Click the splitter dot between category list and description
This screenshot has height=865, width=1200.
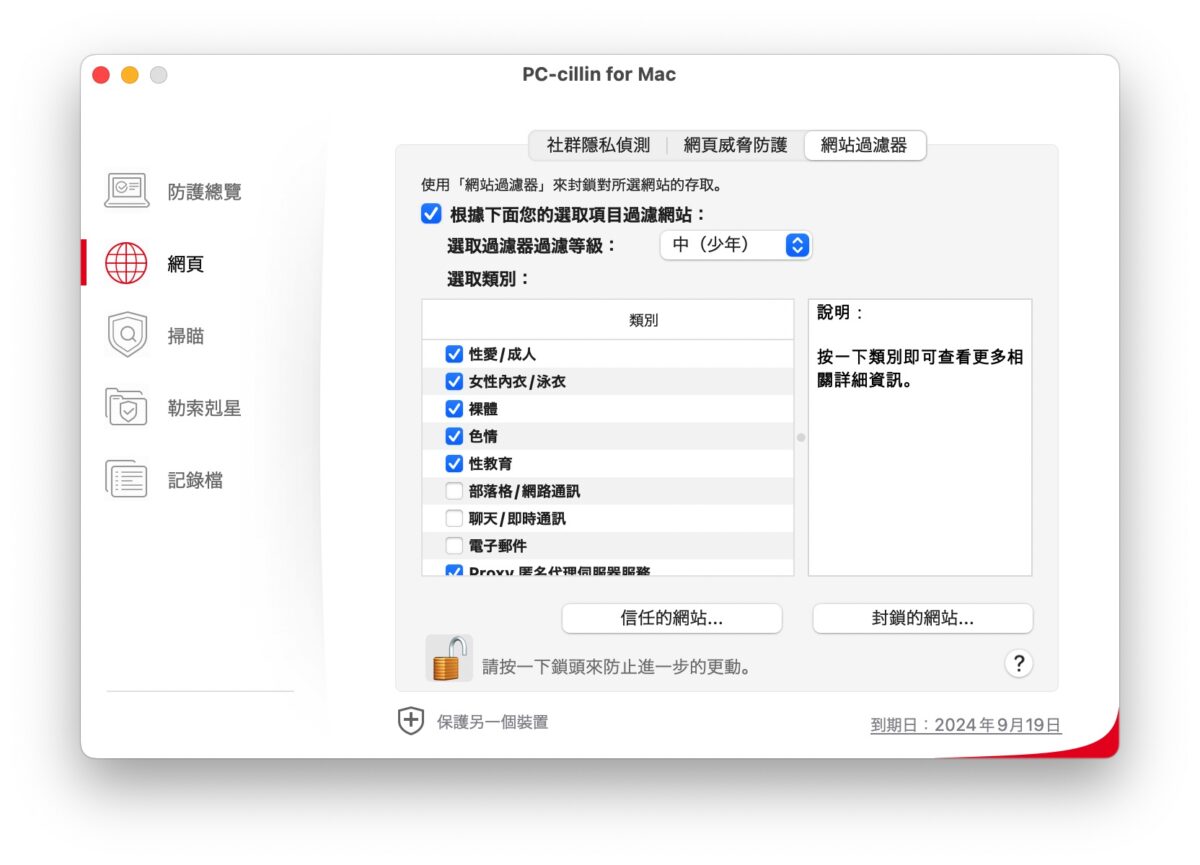[x=801, y=438]
